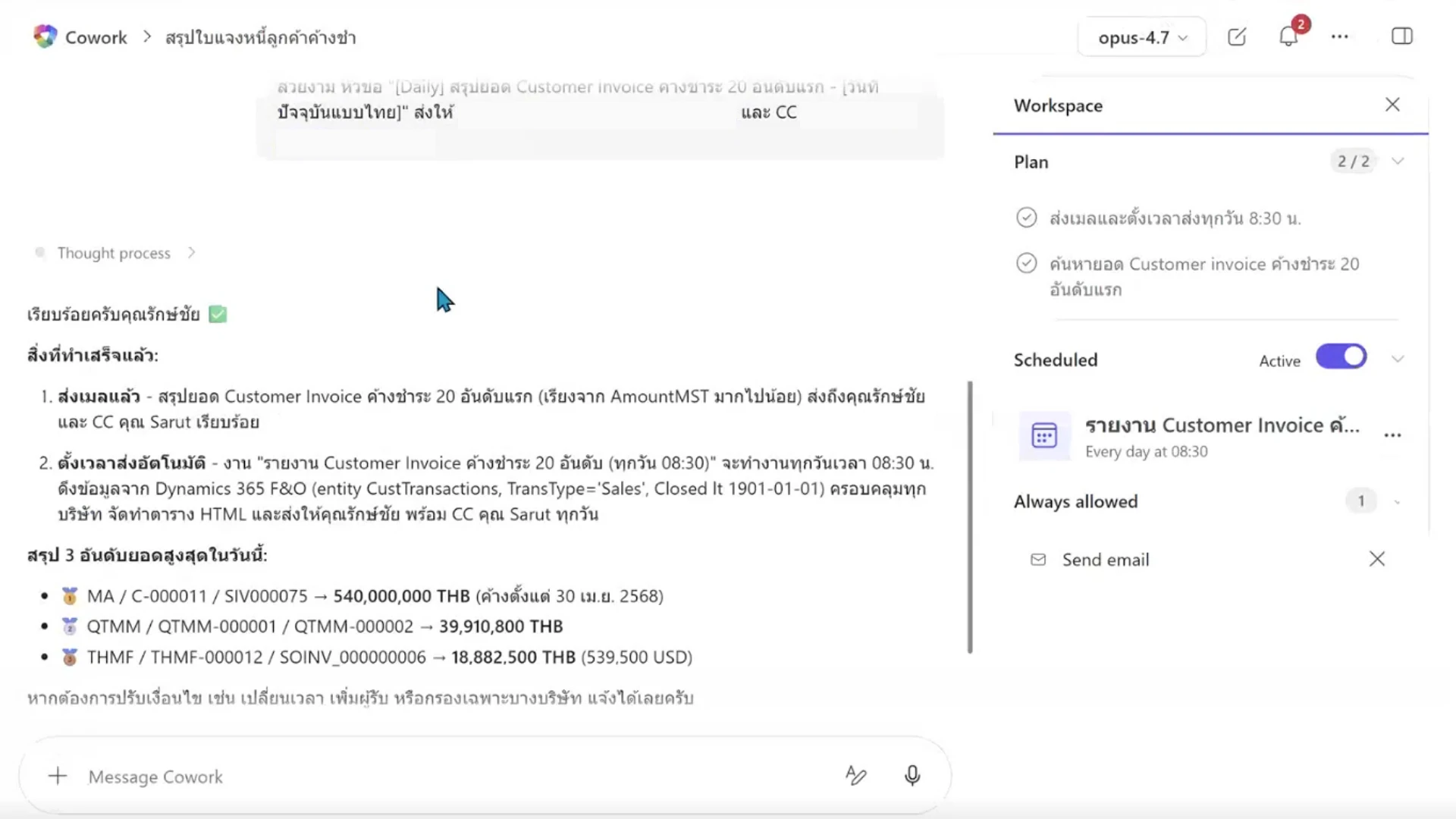Click the Always allowed count badge
Viewport: 1456px width, 819px height.
[1361, 501]
